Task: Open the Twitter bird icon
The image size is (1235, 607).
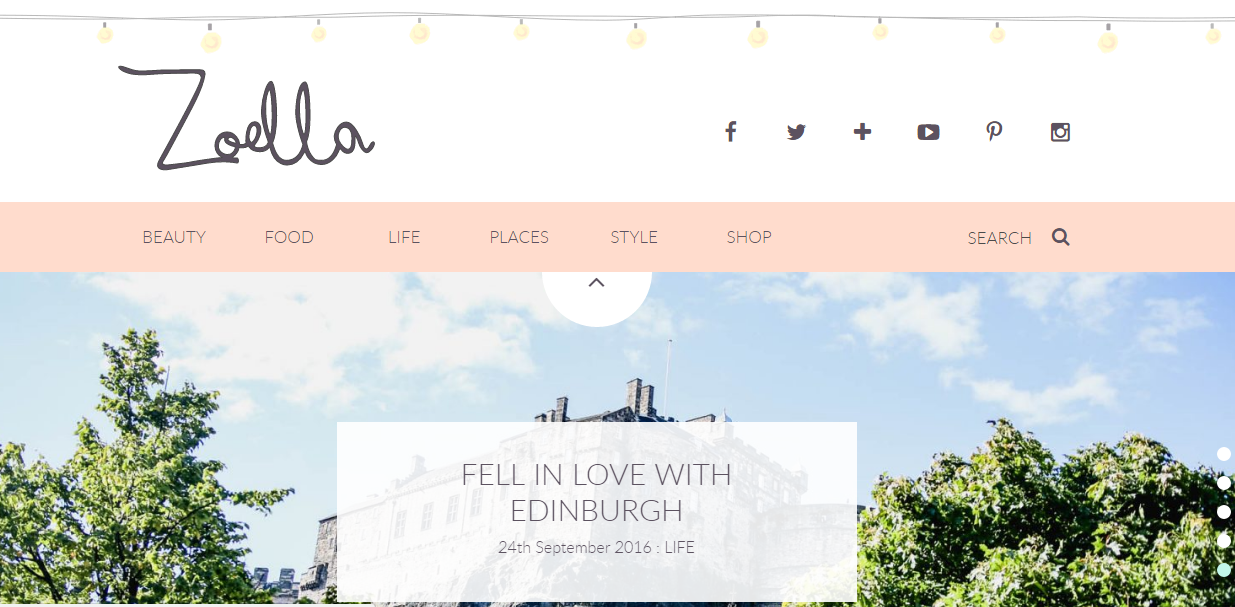Action: tap(796, 131)
